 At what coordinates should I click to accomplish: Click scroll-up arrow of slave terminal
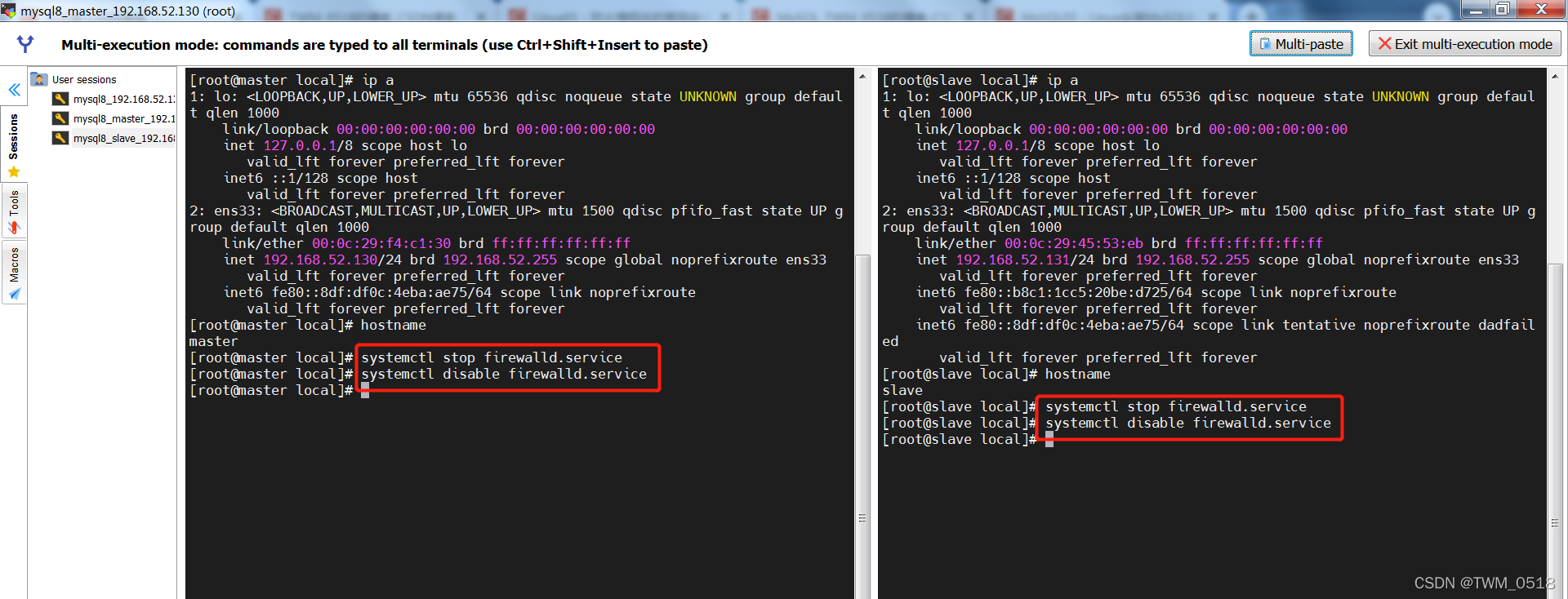click(x=1555, y=76)
